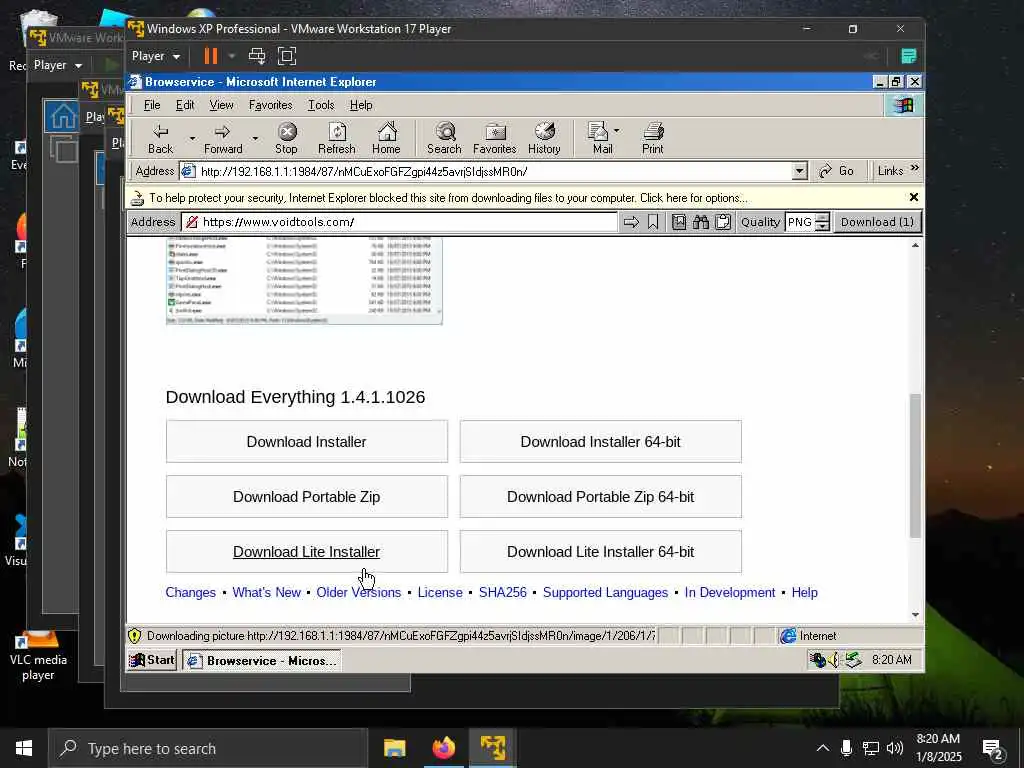Image resolution: width=1024 pixels, height=768 pixels.
Task: Click PNG Quality stepper arrows
Action: pyautogui.click(x=823, y=222)
